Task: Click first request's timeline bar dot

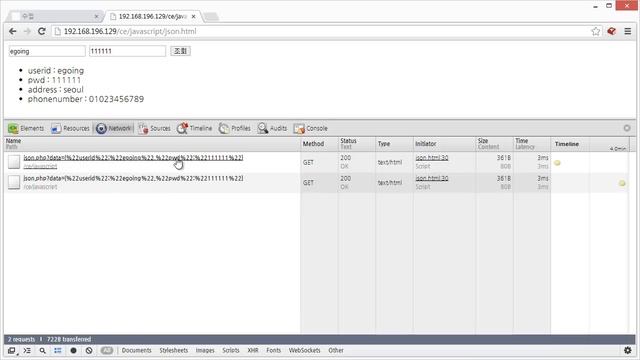Action: (557, 163)
